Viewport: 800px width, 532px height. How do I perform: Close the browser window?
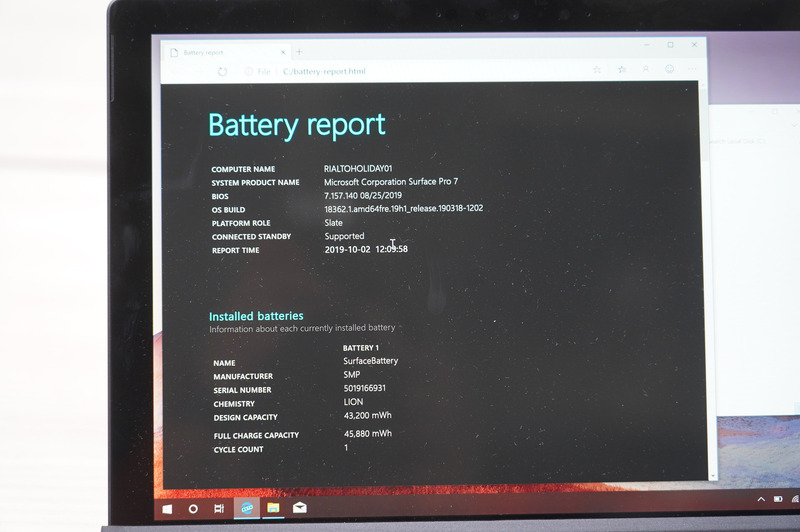pyautogui.click(x=694, y=44)
